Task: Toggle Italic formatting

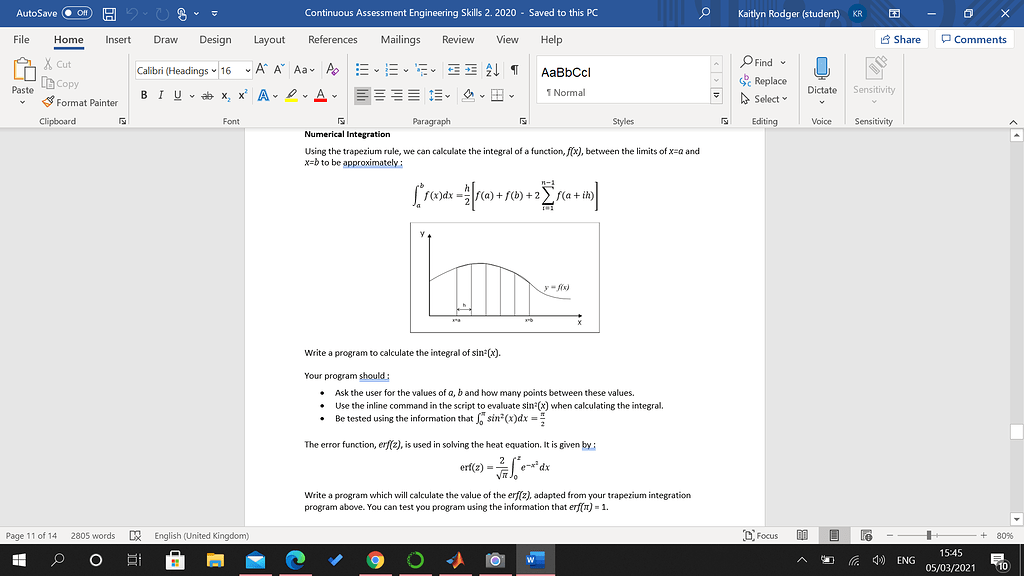Action: tap(161, 95)
